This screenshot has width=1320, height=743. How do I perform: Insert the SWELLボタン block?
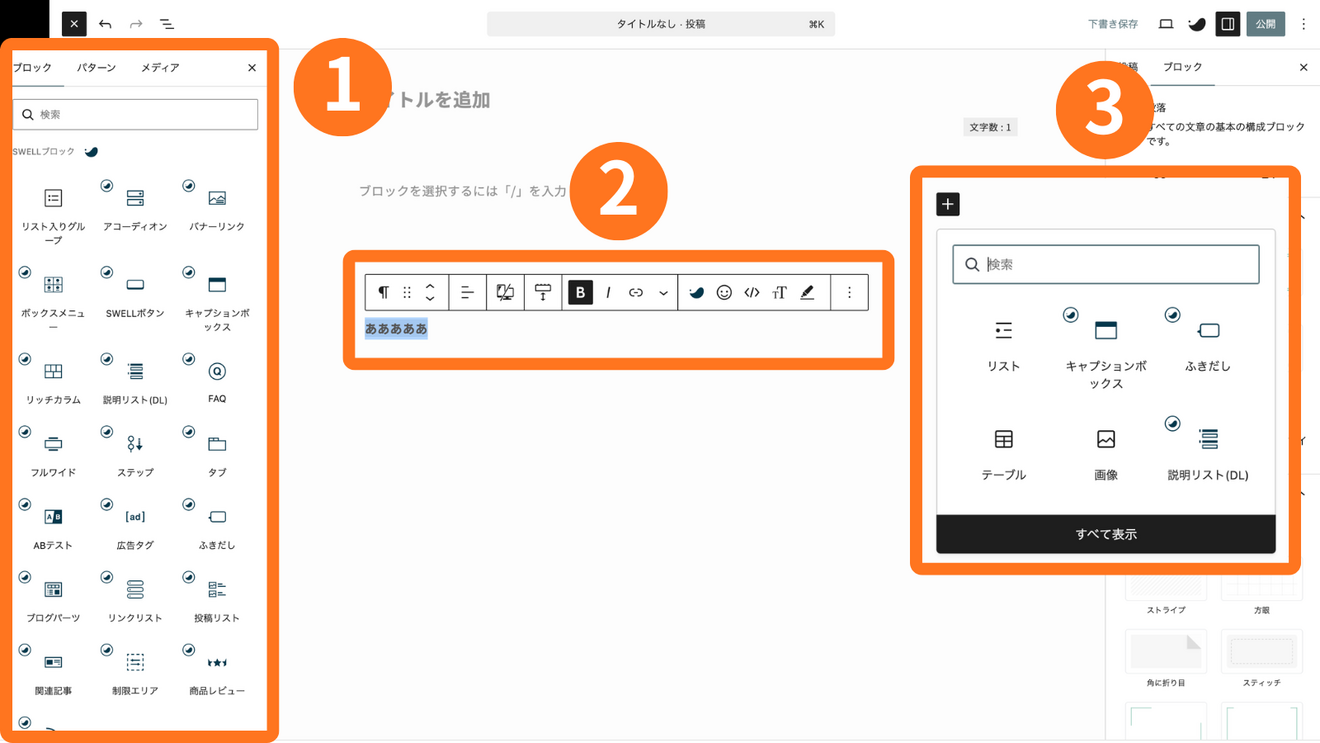(x=135, y=294)
